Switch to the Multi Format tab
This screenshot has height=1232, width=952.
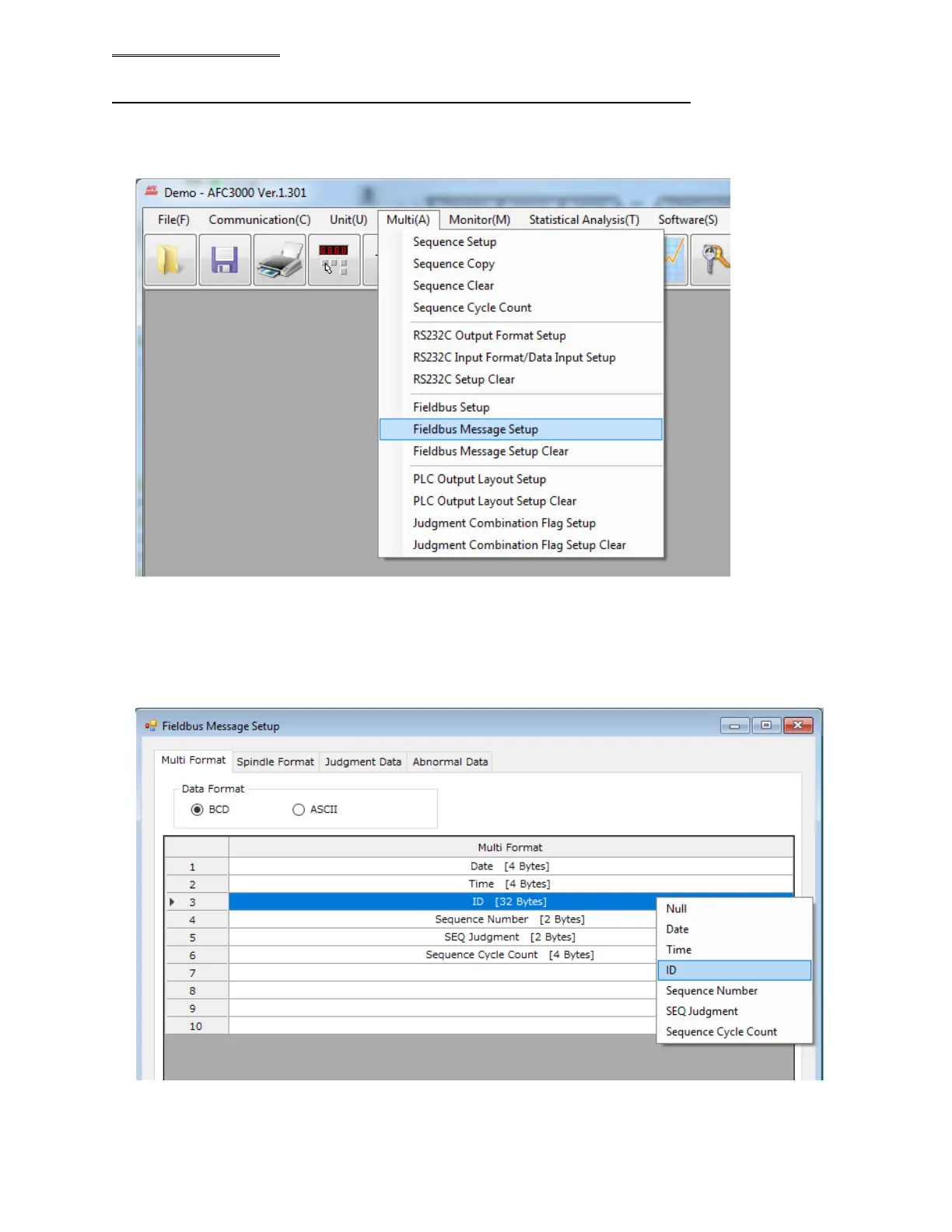point(193,760)
